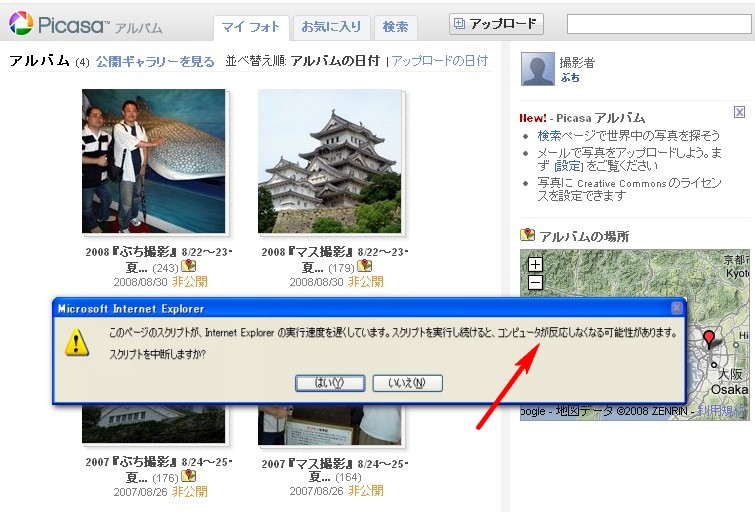Open the 検索 tab

click(x=395, y=27)
